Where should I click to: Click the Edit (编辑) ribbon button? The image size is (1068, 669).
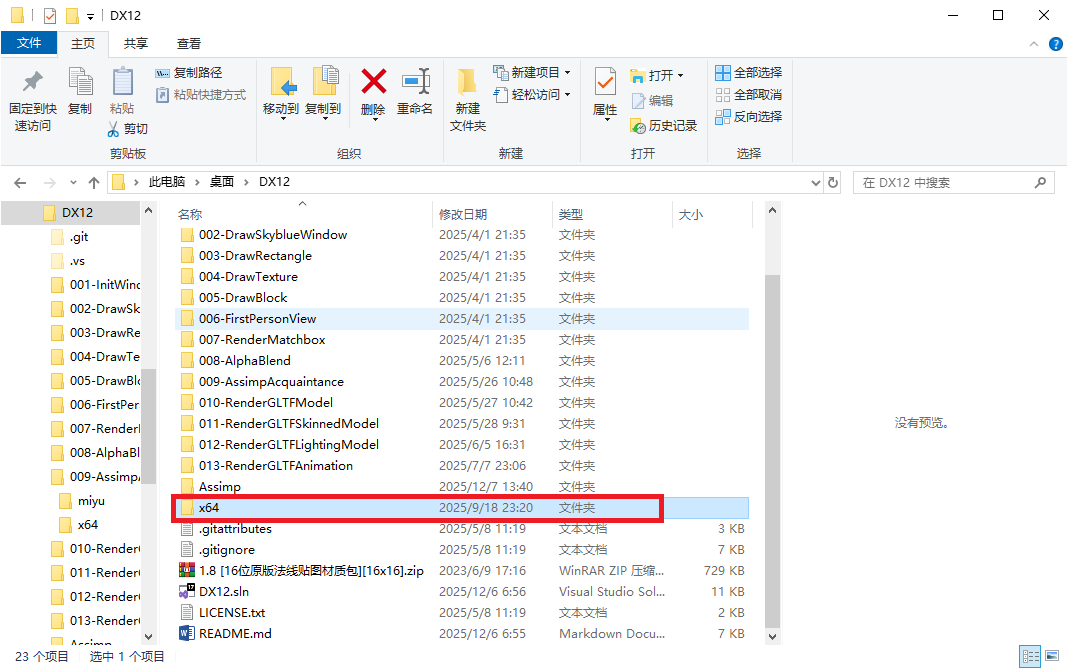pos(653,101)
